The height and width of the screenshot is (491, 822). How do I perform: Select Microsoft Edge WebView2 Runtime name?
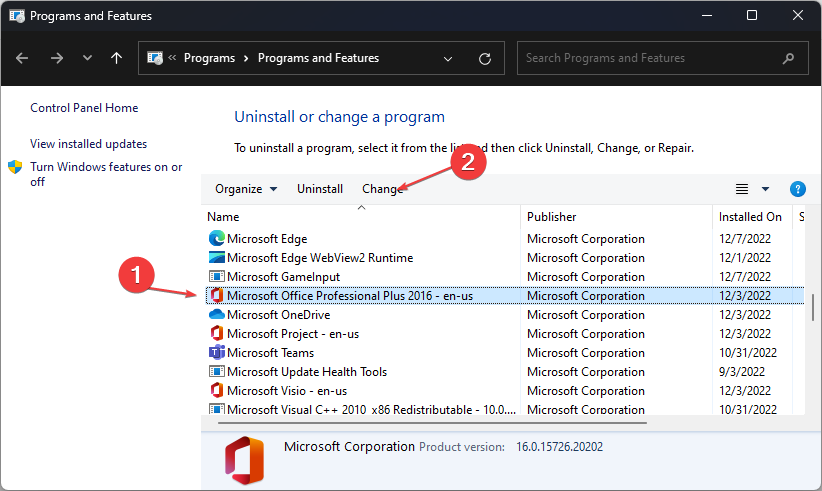[x=320, y=258]
